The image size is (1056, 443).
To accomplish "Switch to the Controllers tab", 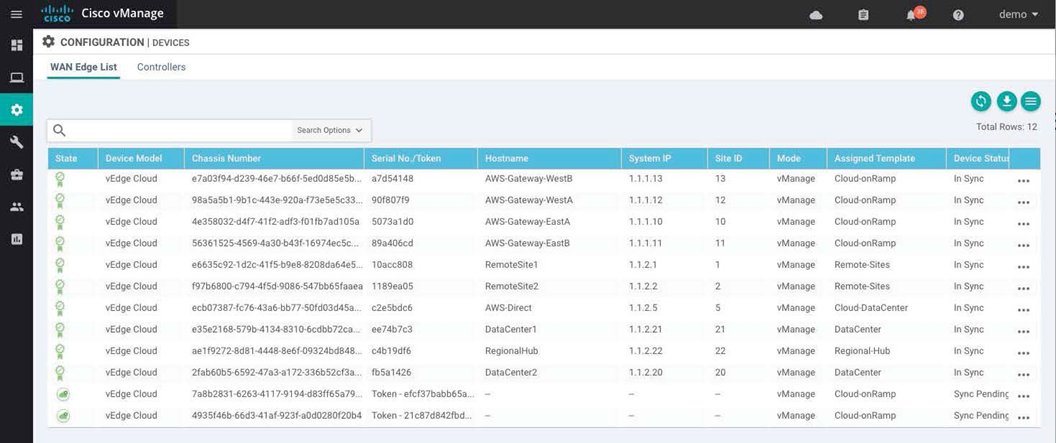I will pos(161,67).
